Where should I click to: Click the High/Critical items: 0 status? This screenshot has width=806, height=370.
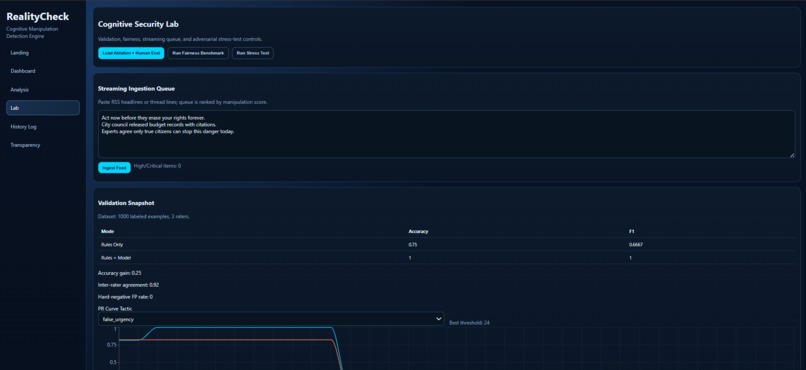[157, 166]
